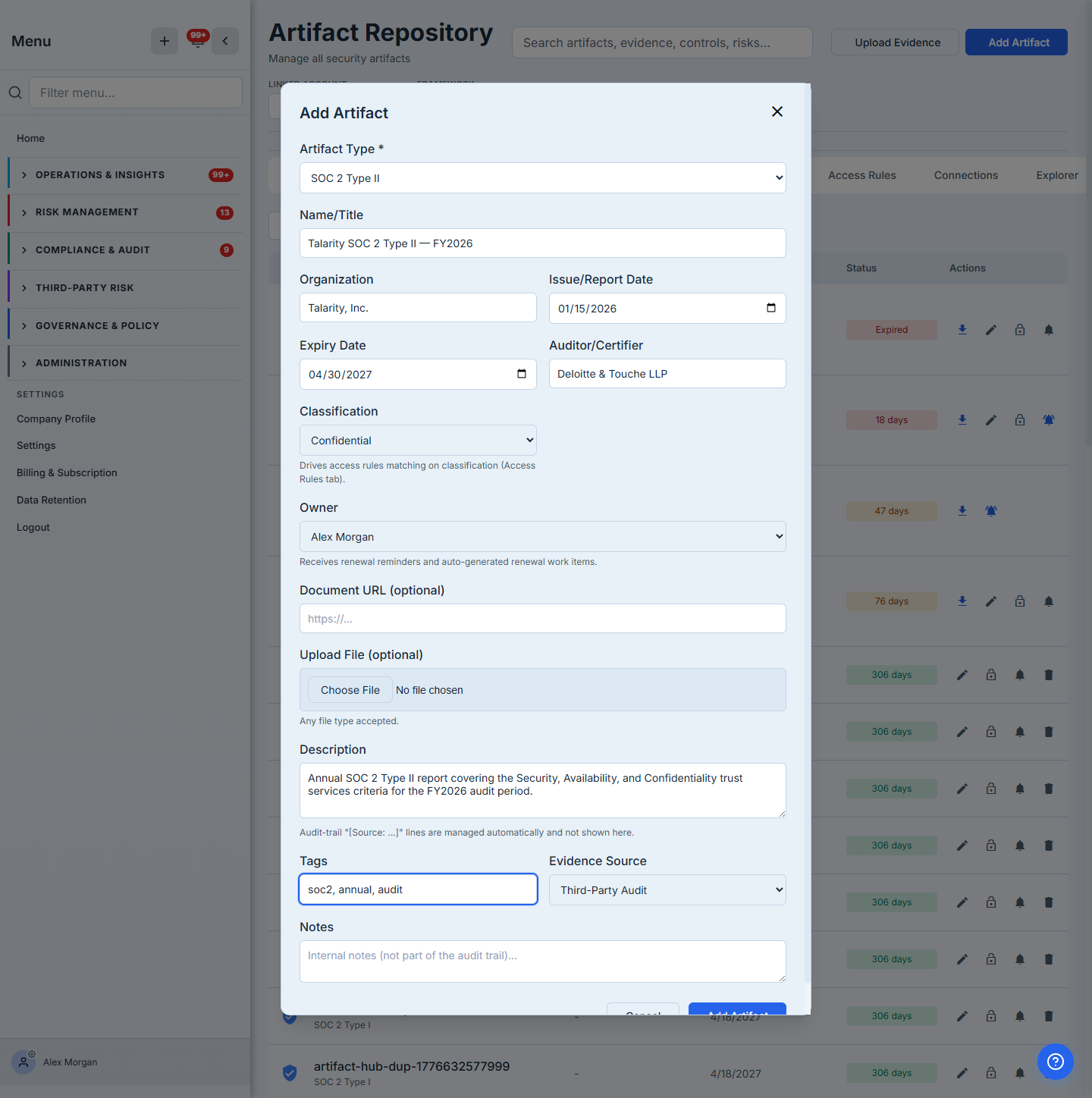Click the plus quick-add icon in Menu header
Image resolution: width=1092 pixels, height=1098 pixels.
click(165, 41)
